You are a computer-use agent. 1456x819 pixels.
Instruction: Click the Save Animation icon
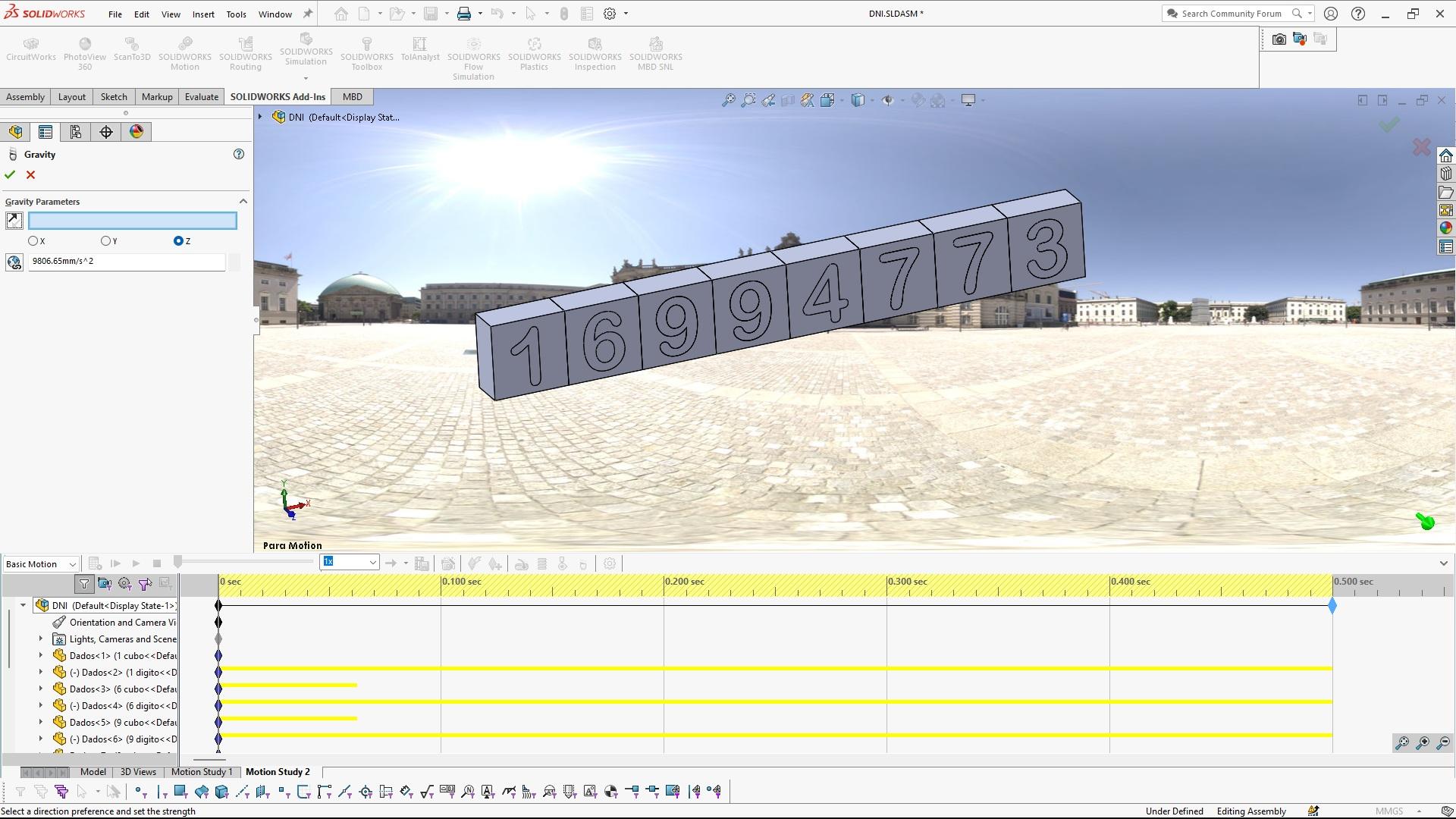click(422, 563)
